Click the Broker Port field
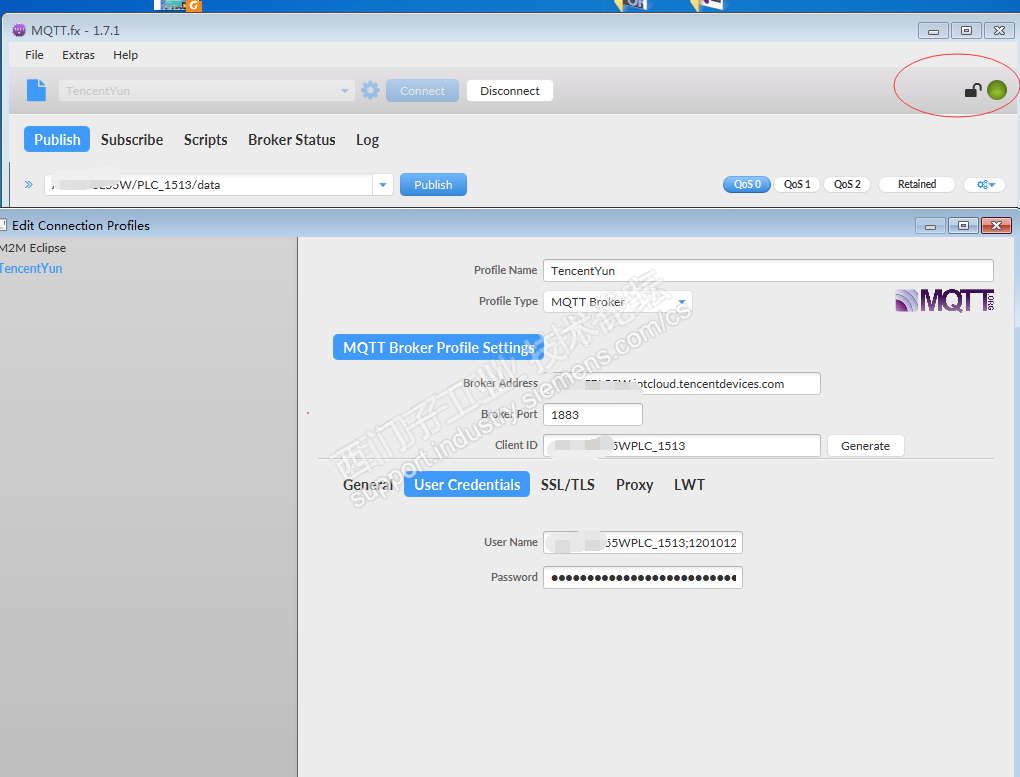This screenshot has height=777, width=1020. [593, 415]
